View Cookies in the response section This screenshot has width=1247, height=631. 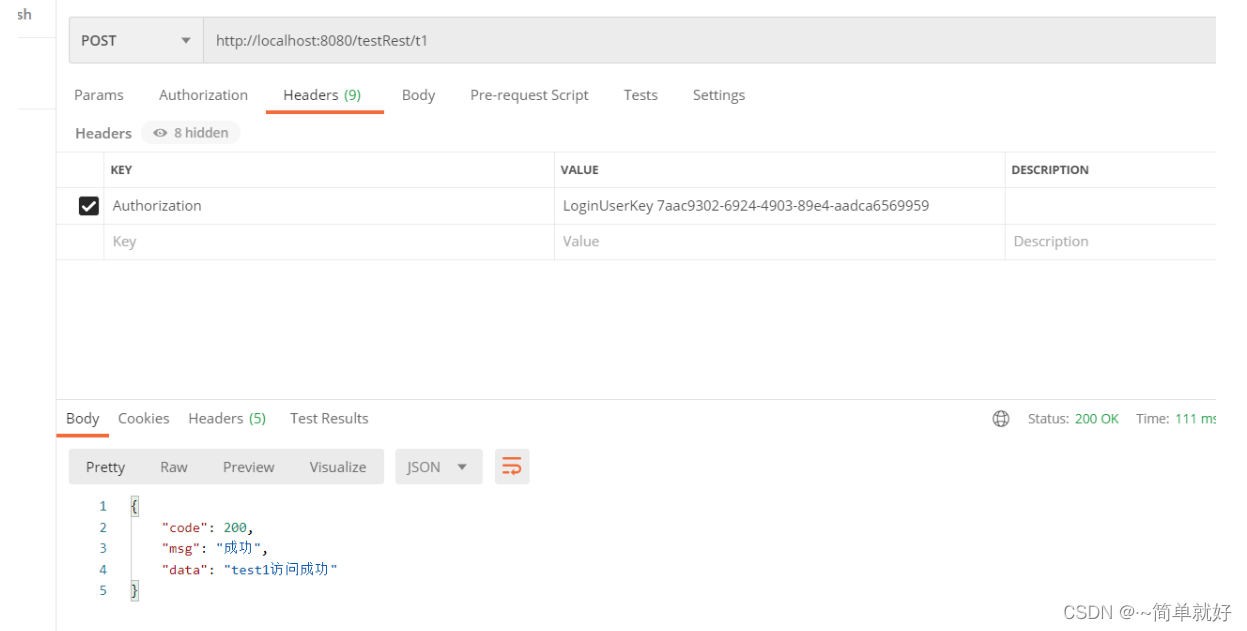[x=143, y=418]
